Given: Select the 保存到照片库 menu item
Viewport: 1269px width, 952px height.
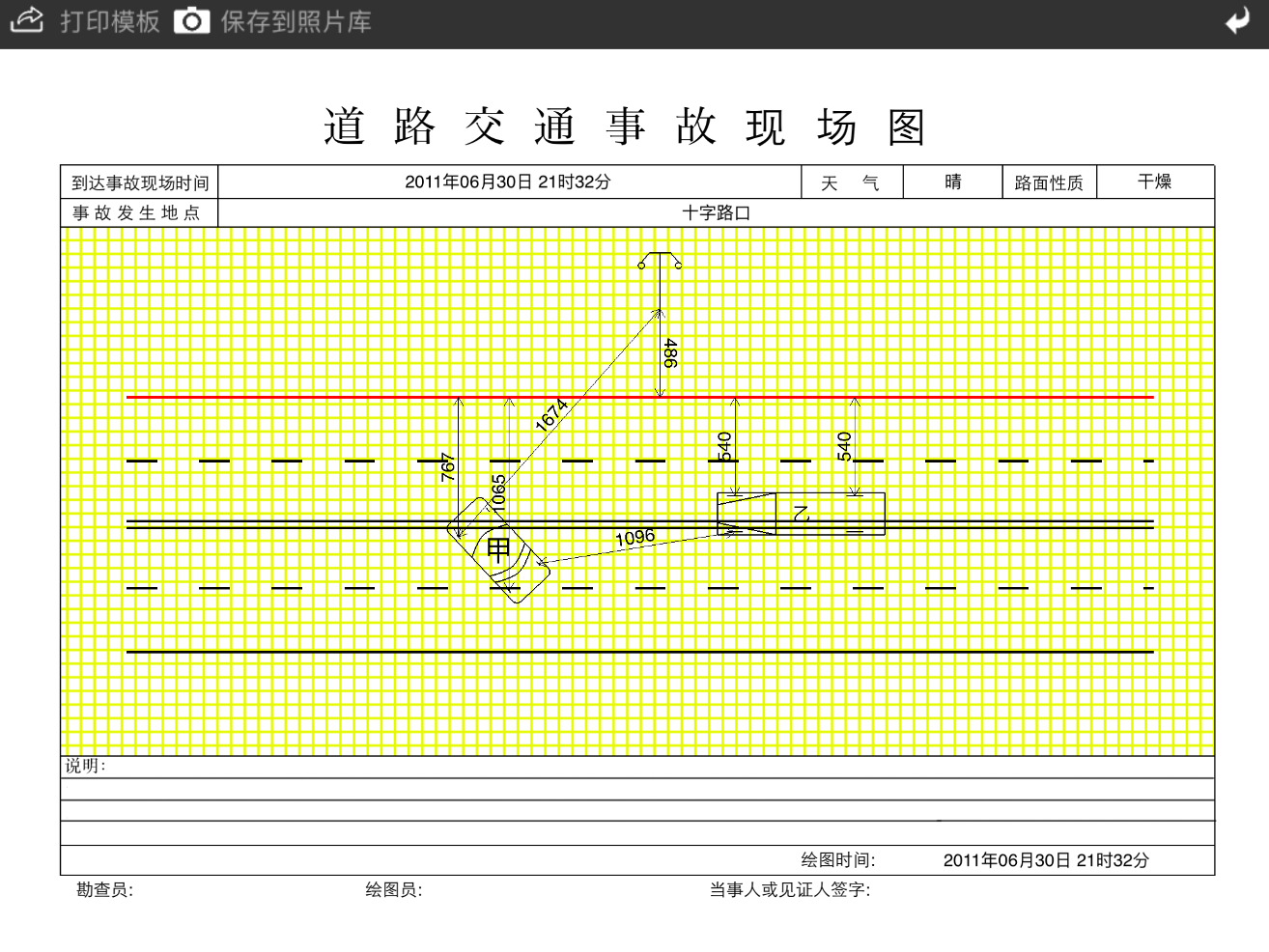Looking at the screenshot, I should [295, 20].
